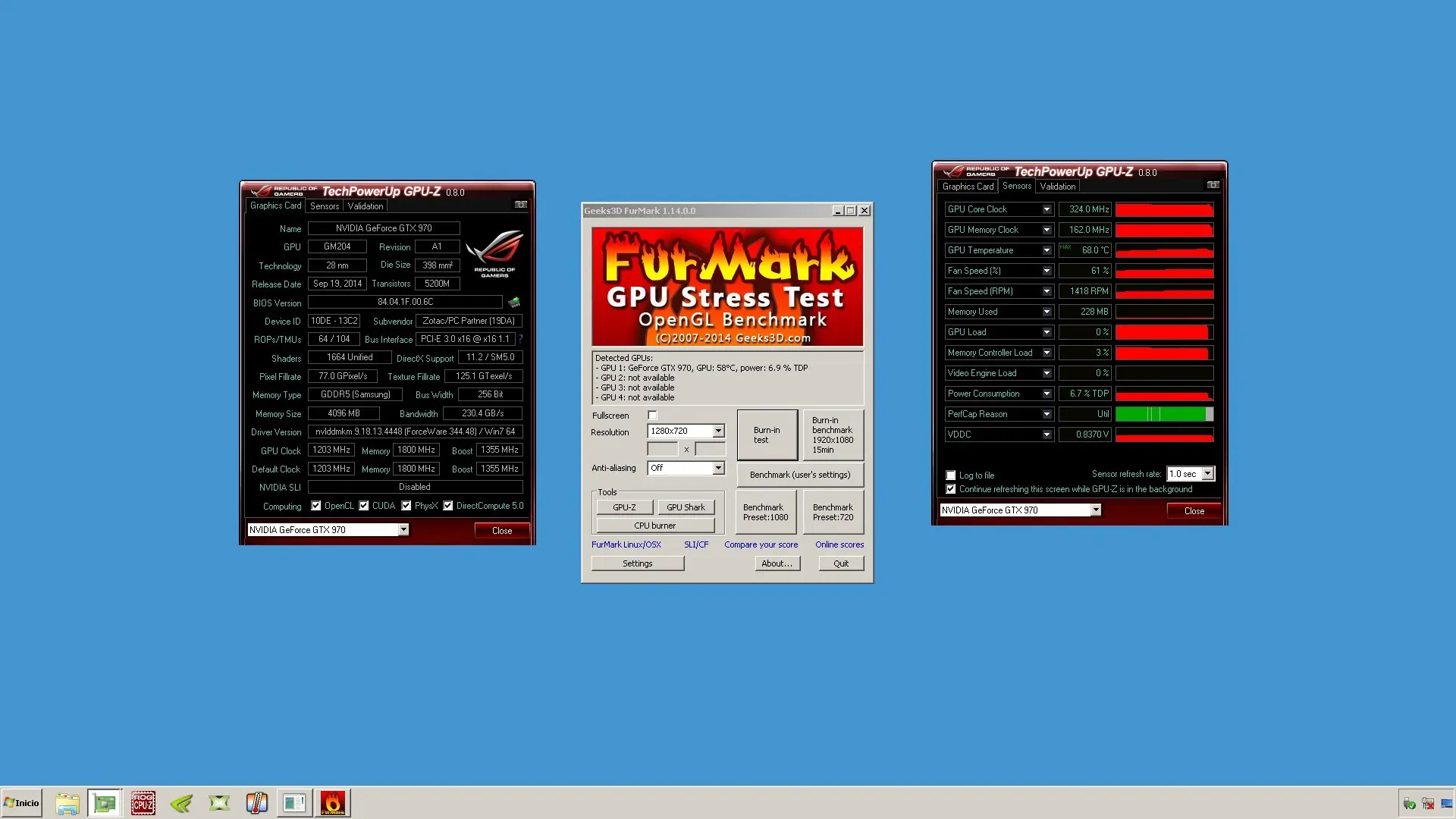Viewport: 1456px width, 819px height.
Task: Open the FurMark Resolution dropdown
Action: click(x=718, y=431)
